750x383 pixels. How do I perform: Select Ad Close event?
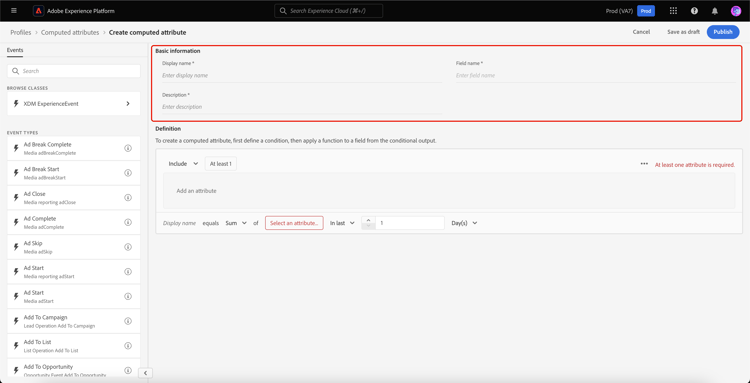tap(74, 197)
